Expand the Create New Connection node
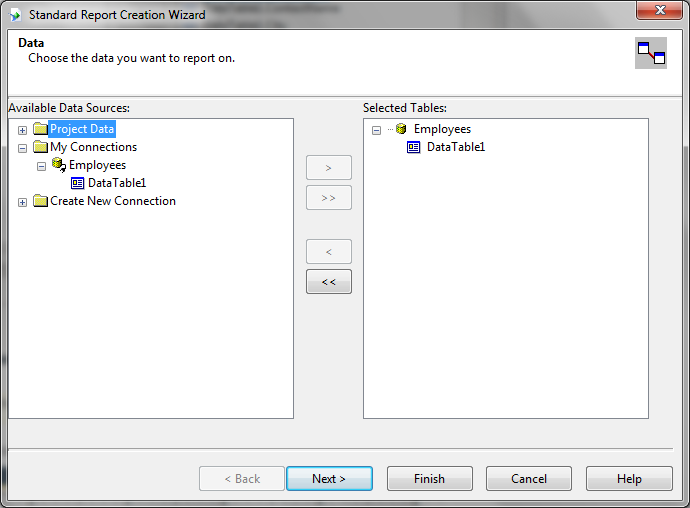 (x=22, y=202)
